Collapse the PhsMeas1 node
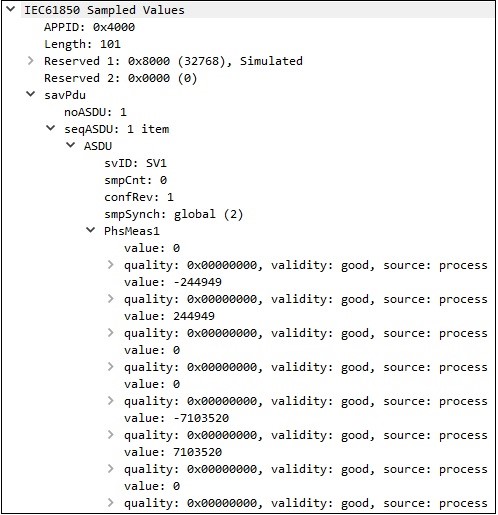Viewport: 498px width, 515px height. (x=91, y=230)
